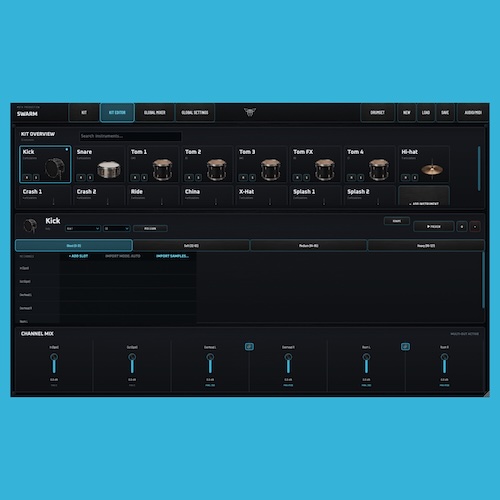Screen dimensions: 500x500
Task: Click the Load button
Action: (x=426, y=113)
